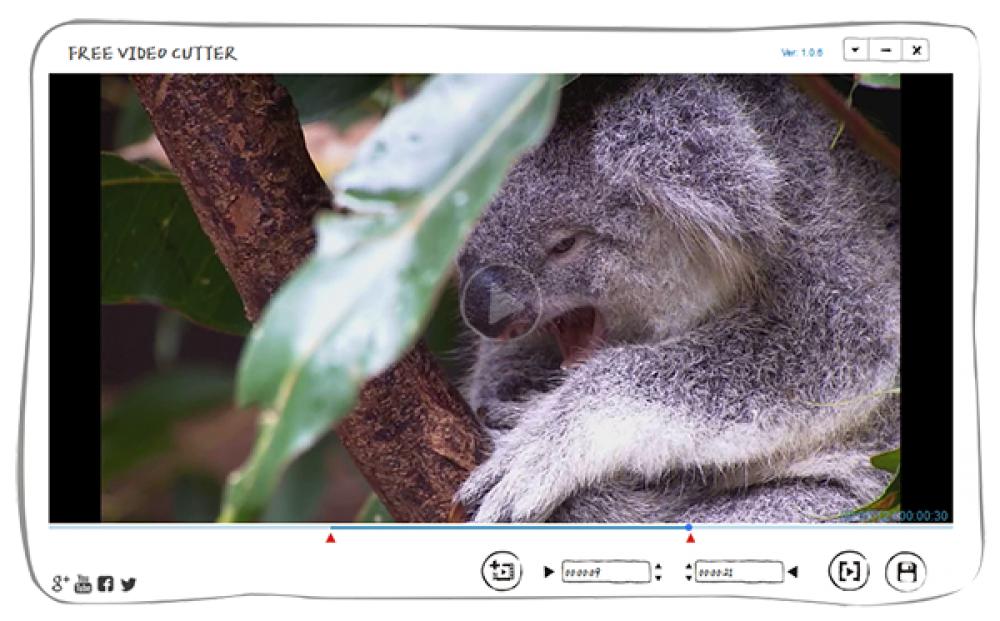Viewport: 1000px width, 621px height.
Task: Click the playhead dot on the seek bar
Action: coord(688,525)
